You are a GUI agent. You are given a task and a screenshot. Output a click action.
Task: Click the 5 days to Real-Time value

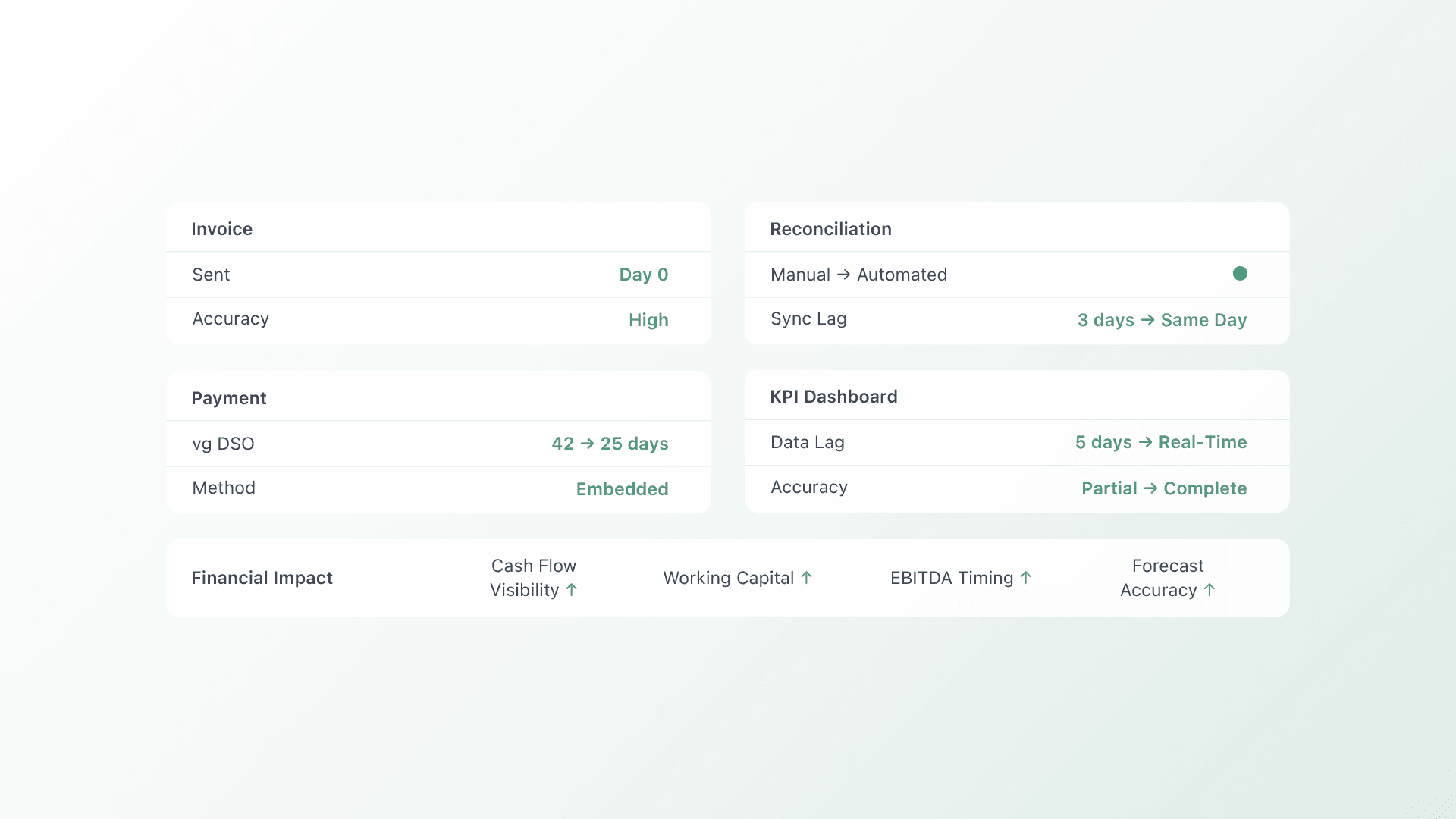[1160, 442]
